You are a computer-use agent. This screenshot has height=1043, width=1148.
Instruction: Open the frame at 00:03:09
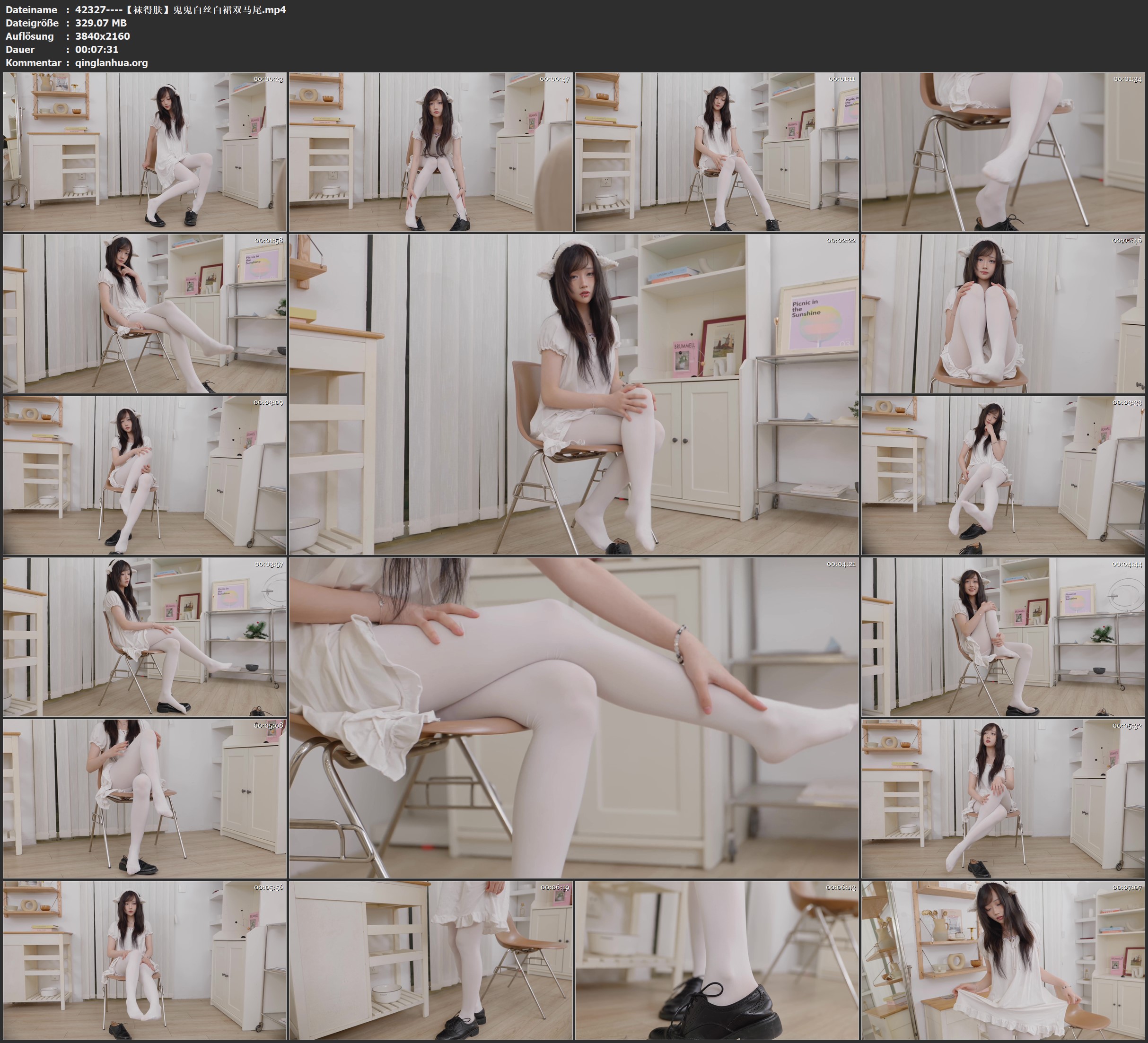click(x=145, y=475)
